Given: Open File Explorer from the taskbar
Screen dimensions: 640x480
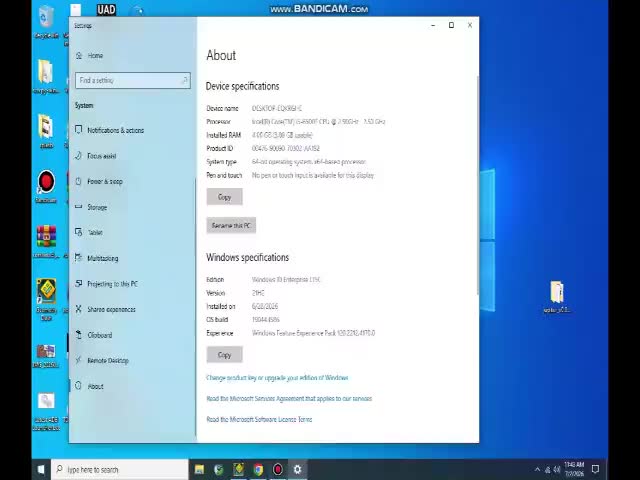Looking at the screenshot, I should click(x=199, y=469).
